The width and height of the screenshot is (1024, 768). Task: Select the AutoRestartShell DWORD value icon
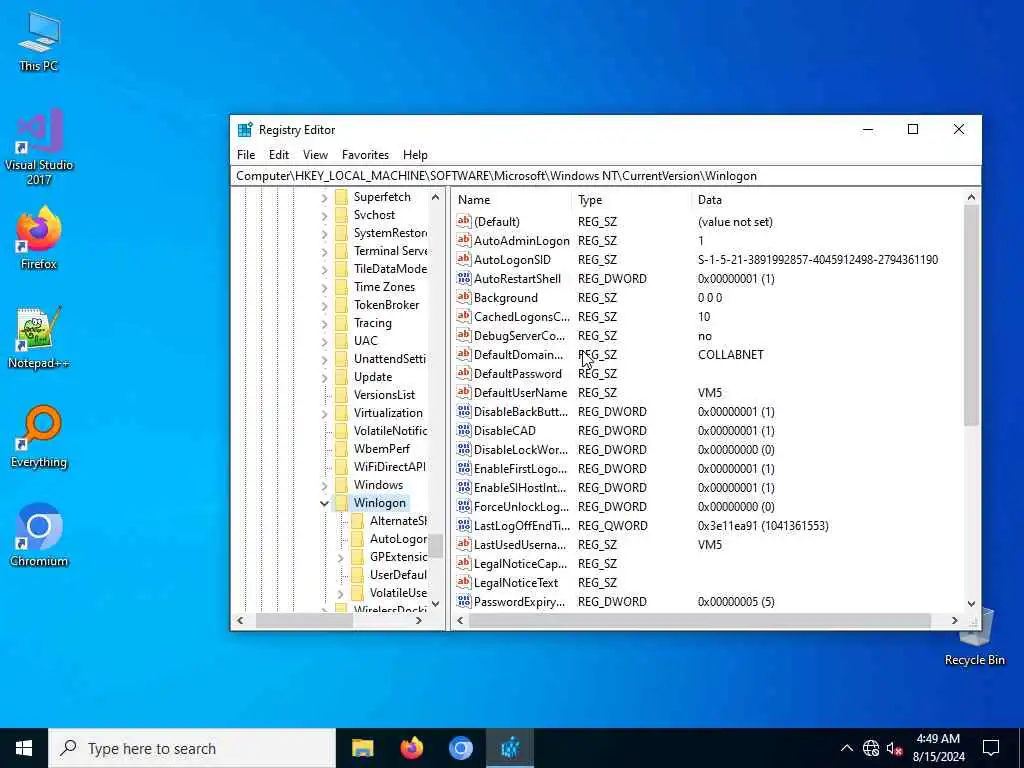pyautogui.click(x=464, y=278)
